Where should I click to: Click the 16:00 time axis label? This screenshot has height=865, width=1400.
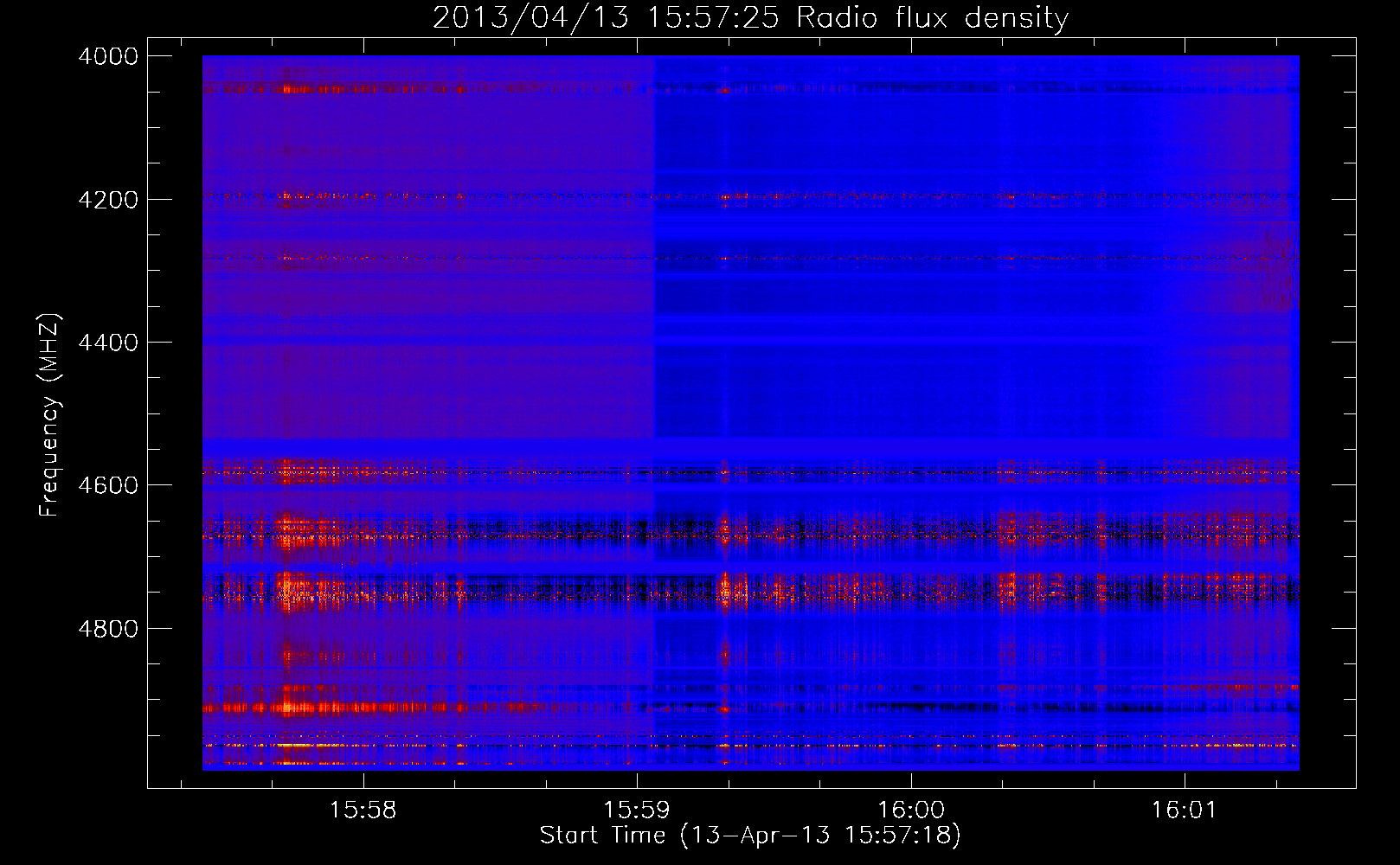pos(911,811)
